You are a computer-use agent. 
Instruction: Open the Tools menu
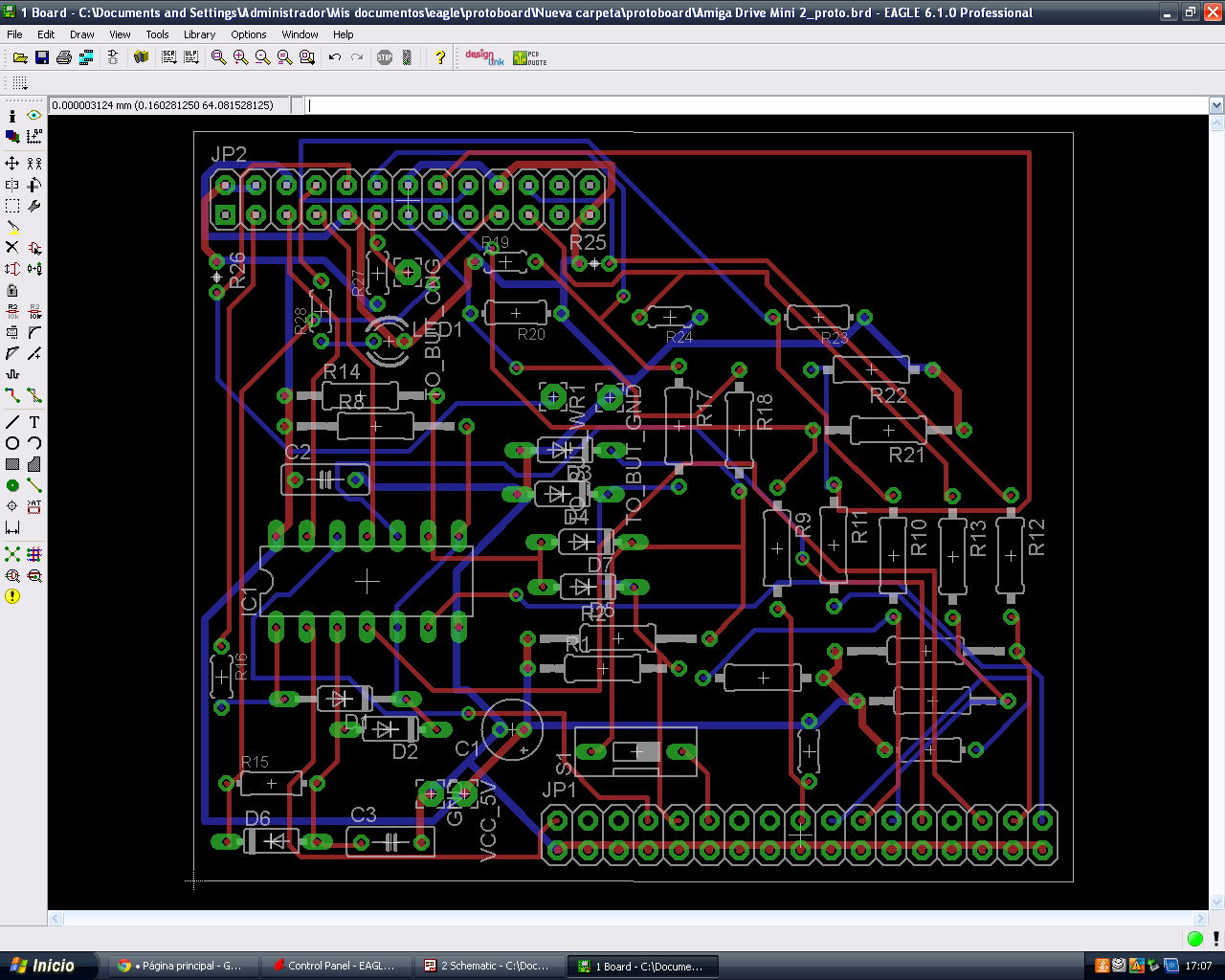click(157, 34)
